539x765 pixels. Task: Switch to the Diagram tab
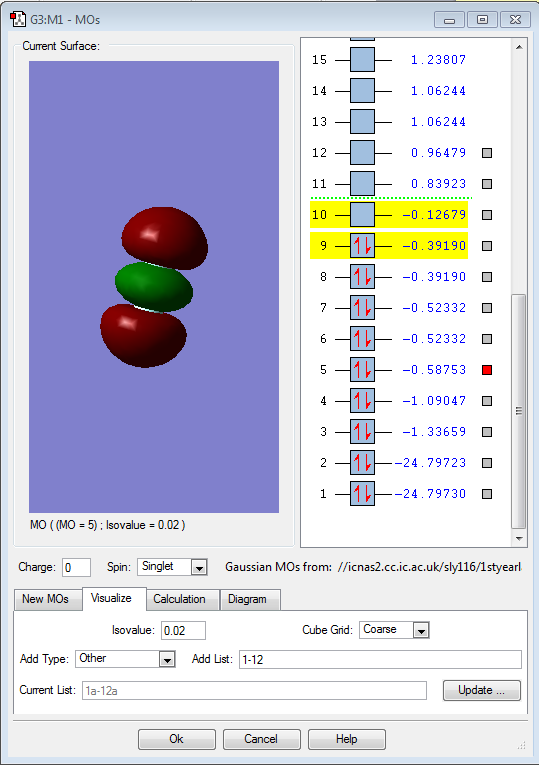tap(247, 599)
